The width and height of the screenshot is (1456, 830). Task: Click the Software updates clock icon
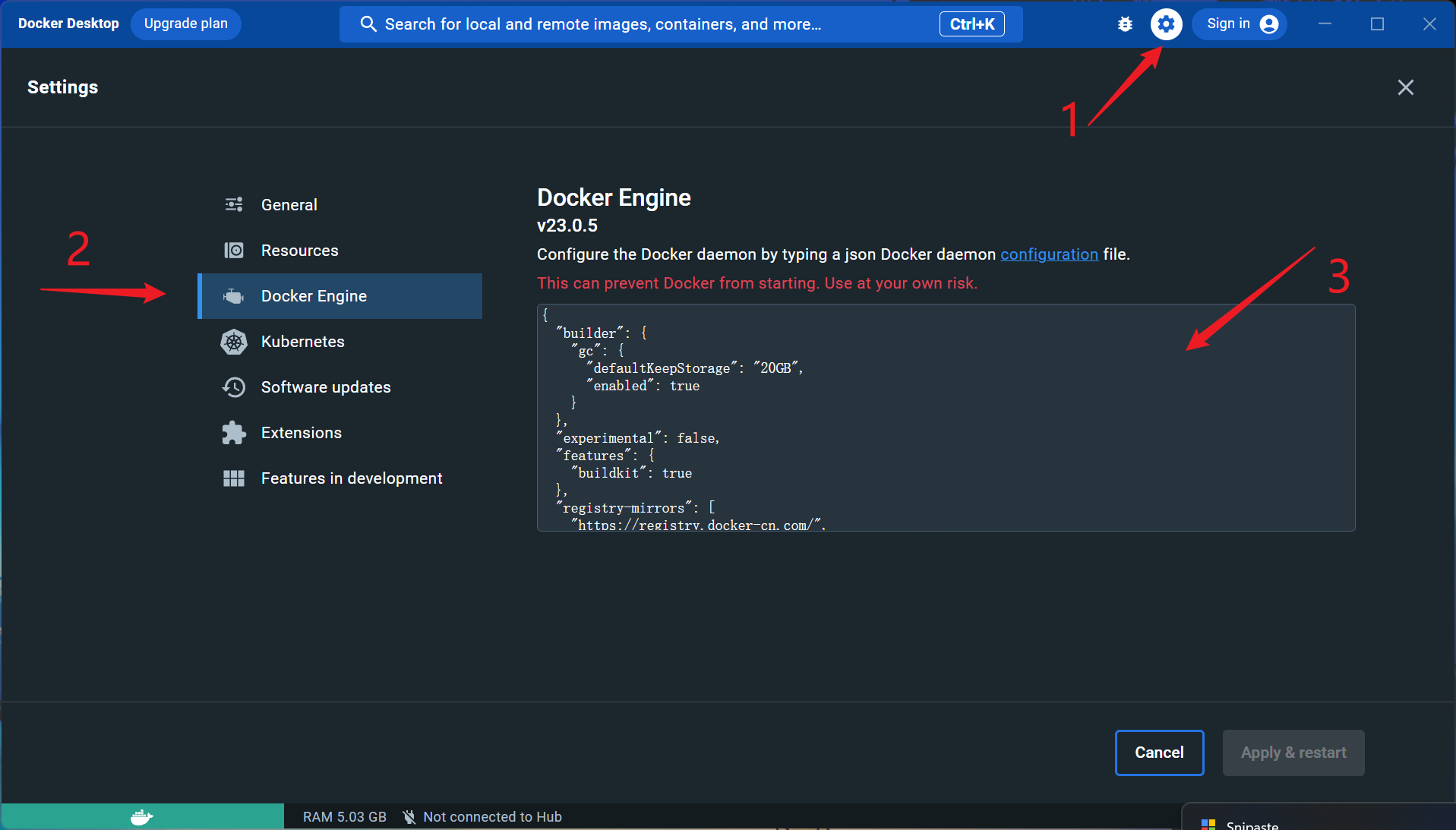click(234, 387)
